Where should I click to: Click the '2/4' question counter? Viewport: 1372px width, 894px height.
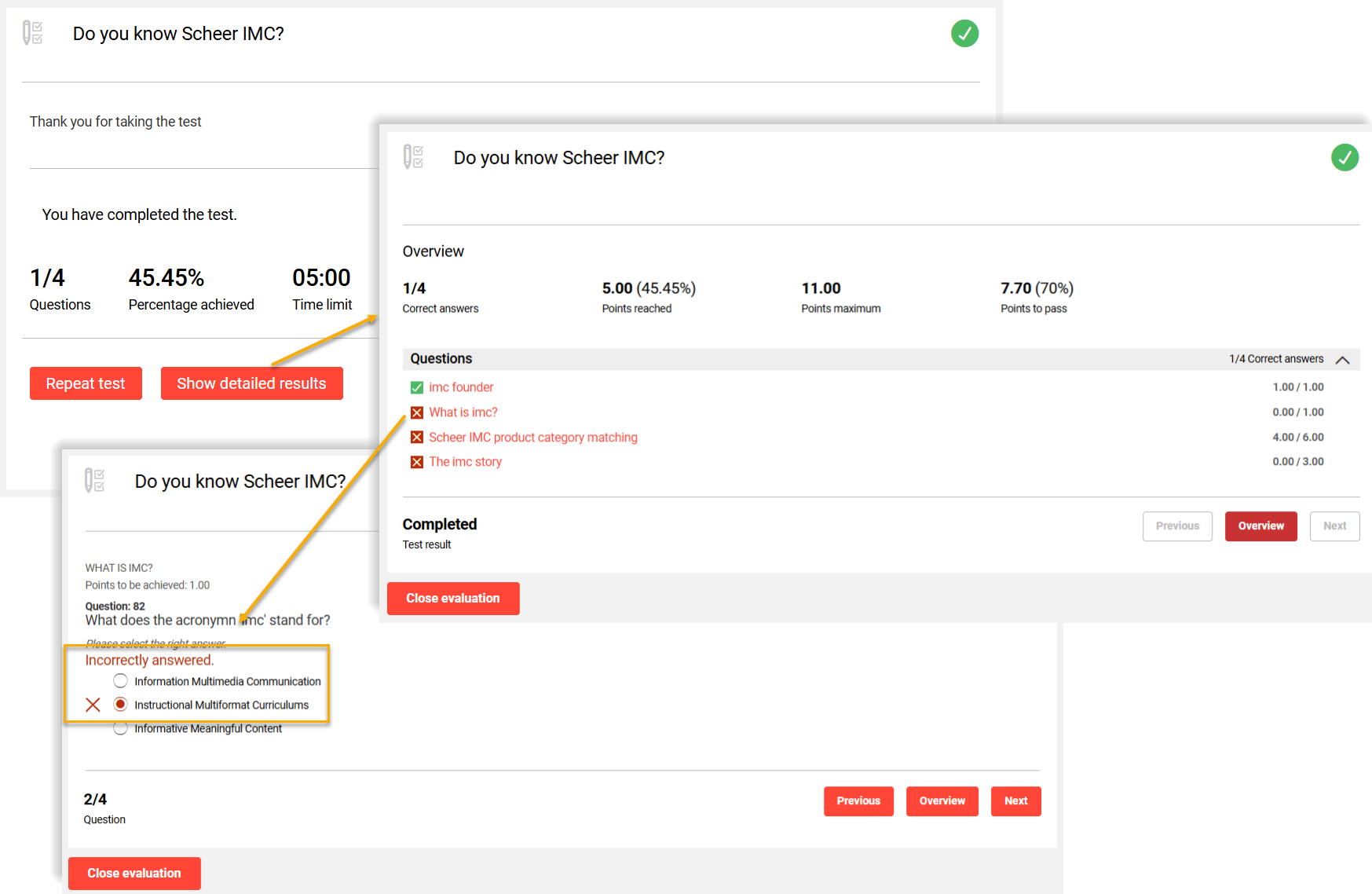pos(95,800)
